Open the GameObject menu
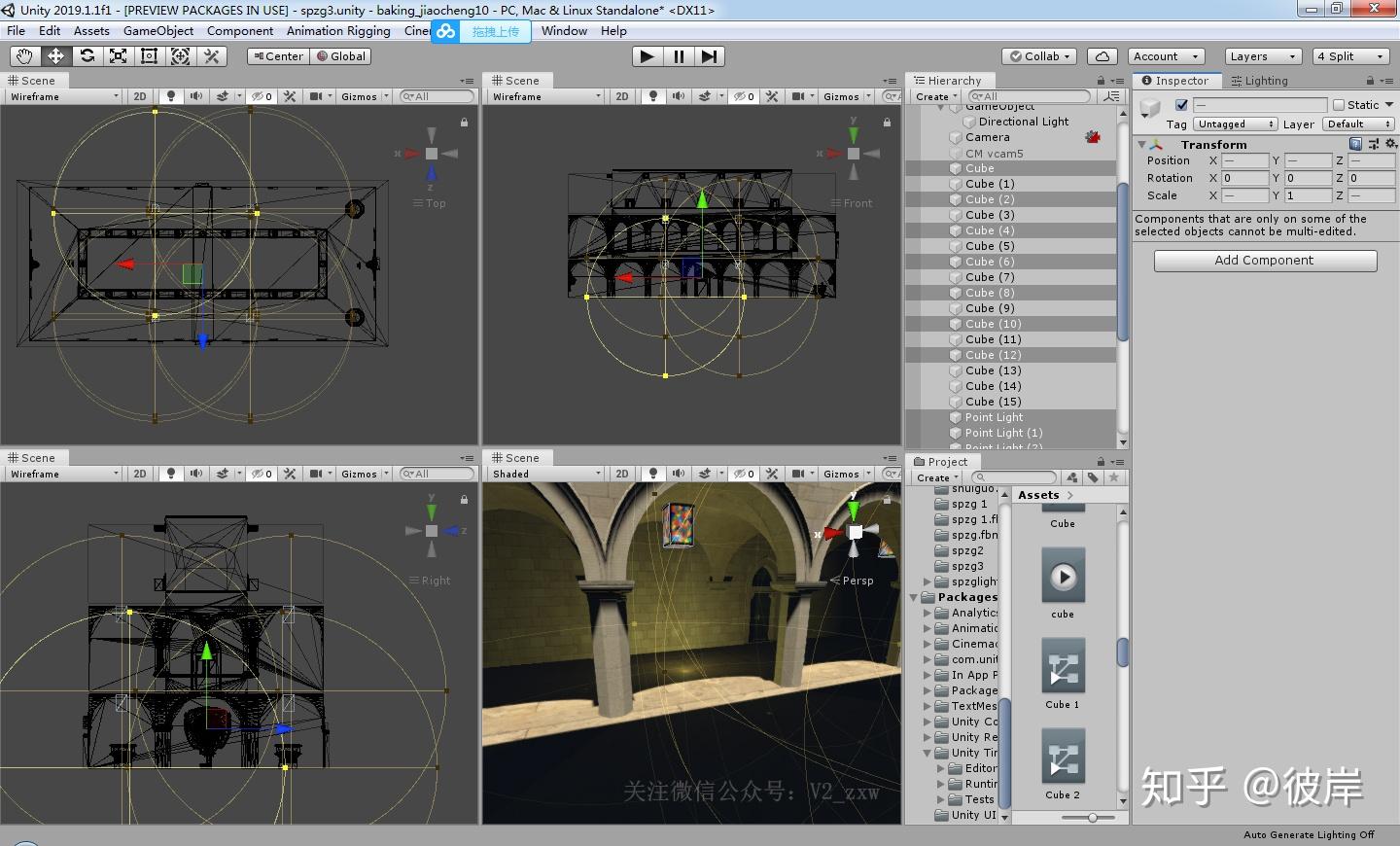The width and height of the screenshot is (1400, 846). [x=157, y=31]
